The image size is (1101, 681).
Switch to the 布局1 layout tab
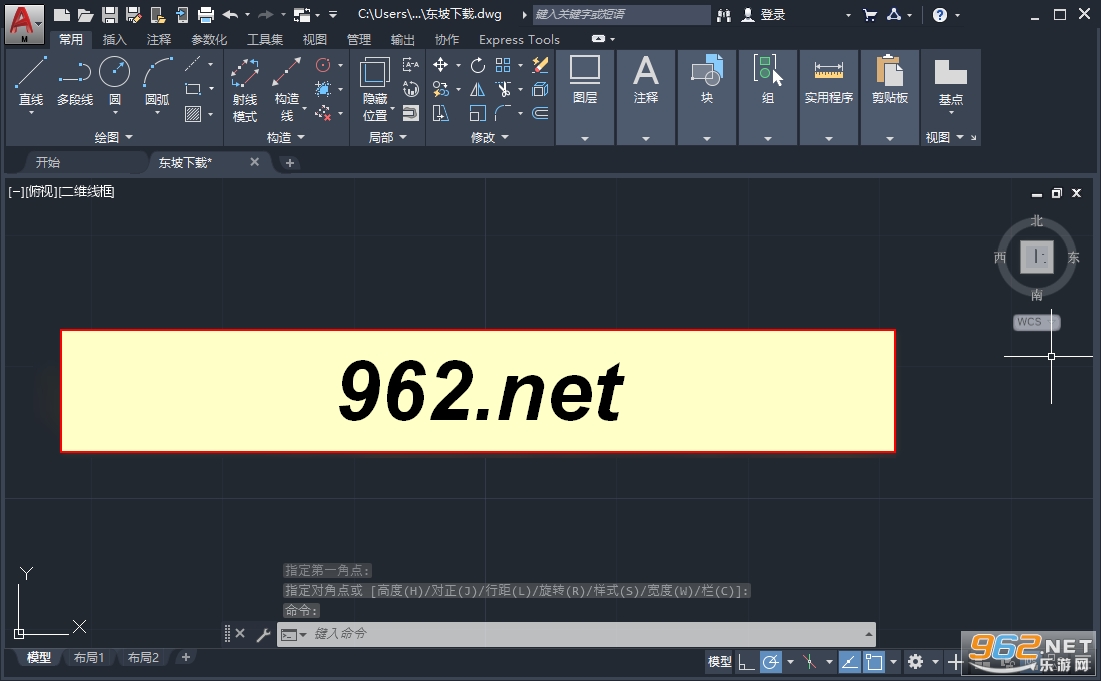pos(89,657)
